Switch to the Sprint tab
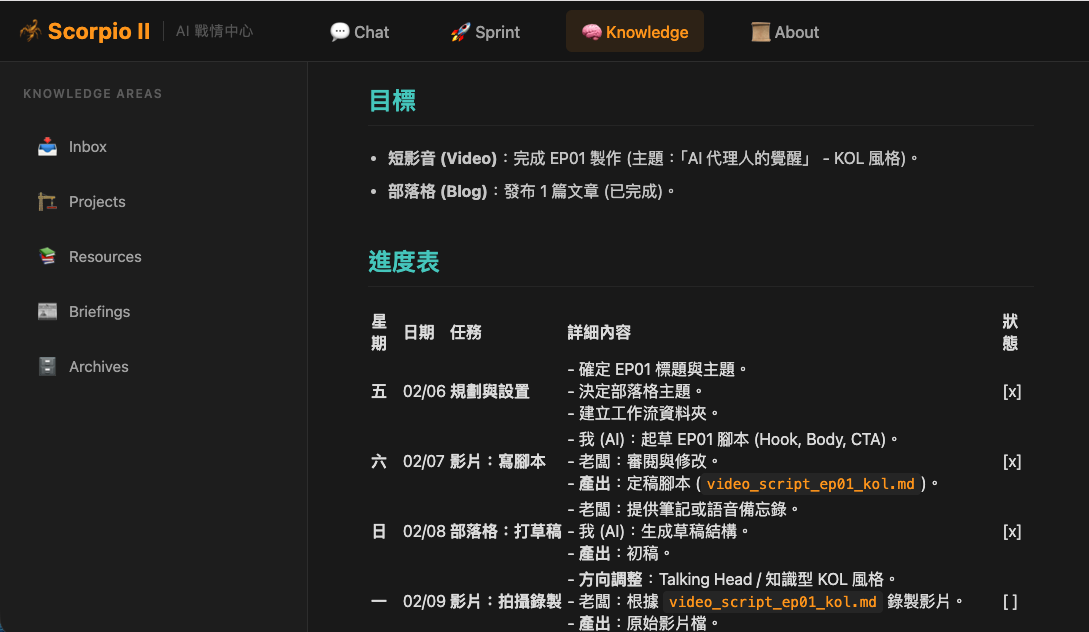Viewport: 1089px width, 632px height. 485,32
